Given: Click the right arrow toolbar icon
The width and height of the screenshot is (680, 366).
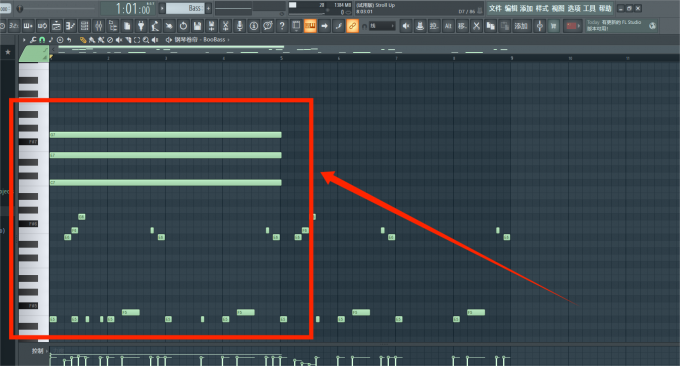Looking at the screenshot, I should [x=324, y=26].
